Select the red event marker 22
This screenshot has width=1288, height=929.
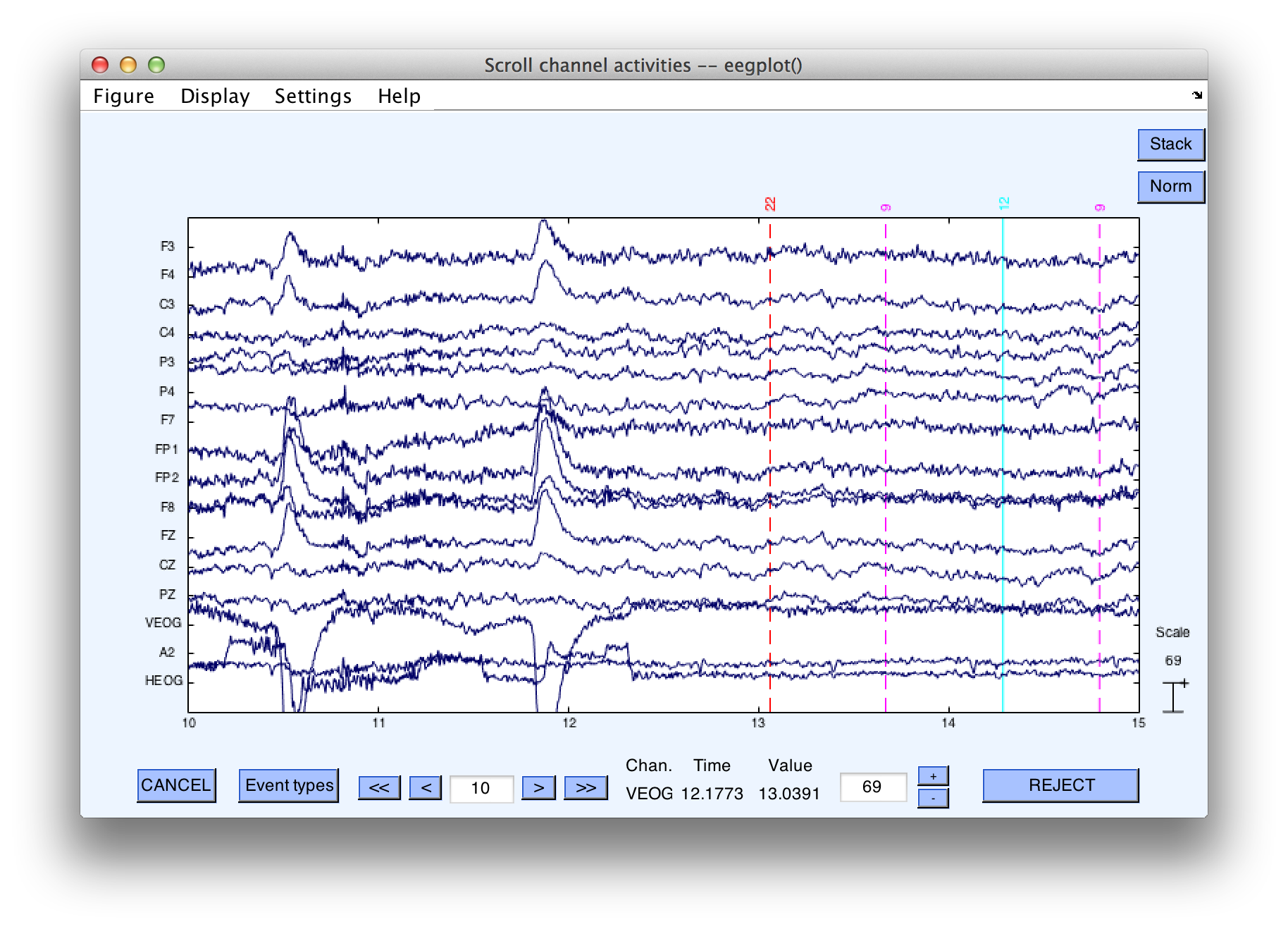(770, 204)
